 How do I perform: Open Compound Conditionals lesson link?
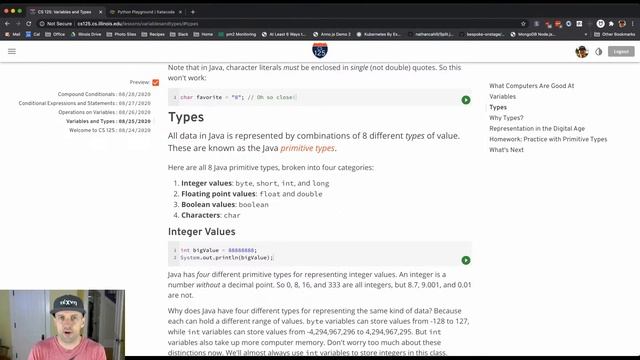[x=104, y=94]
